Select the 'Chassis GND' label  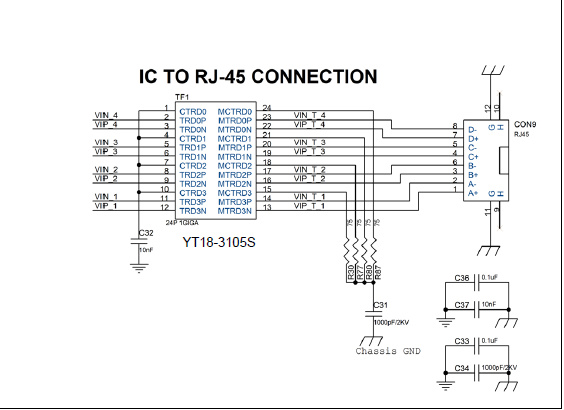pos(388,351)
